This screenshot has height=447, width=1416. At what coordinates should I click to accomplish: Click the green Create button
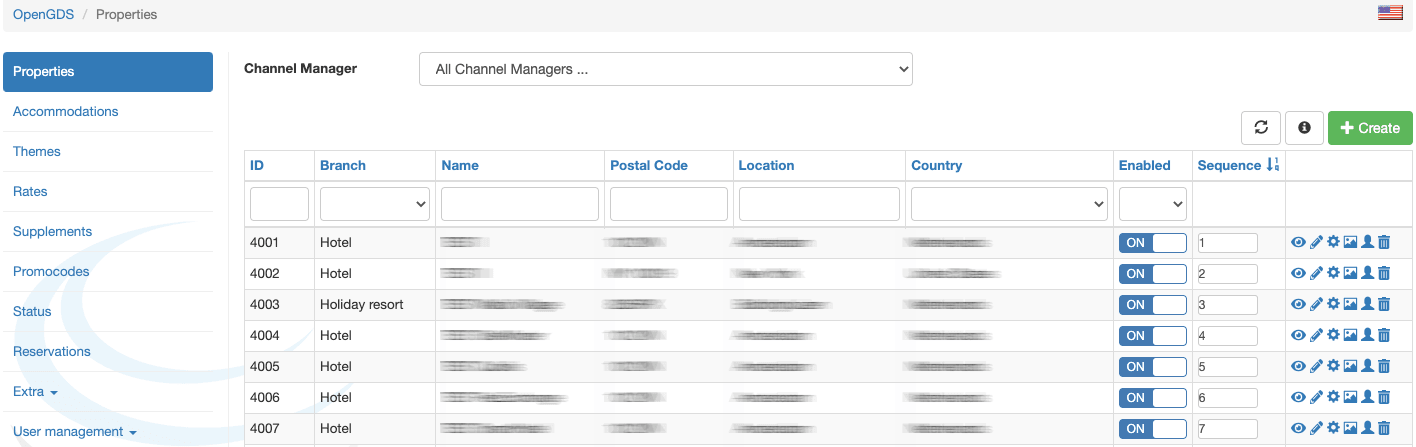[1369, 128]
